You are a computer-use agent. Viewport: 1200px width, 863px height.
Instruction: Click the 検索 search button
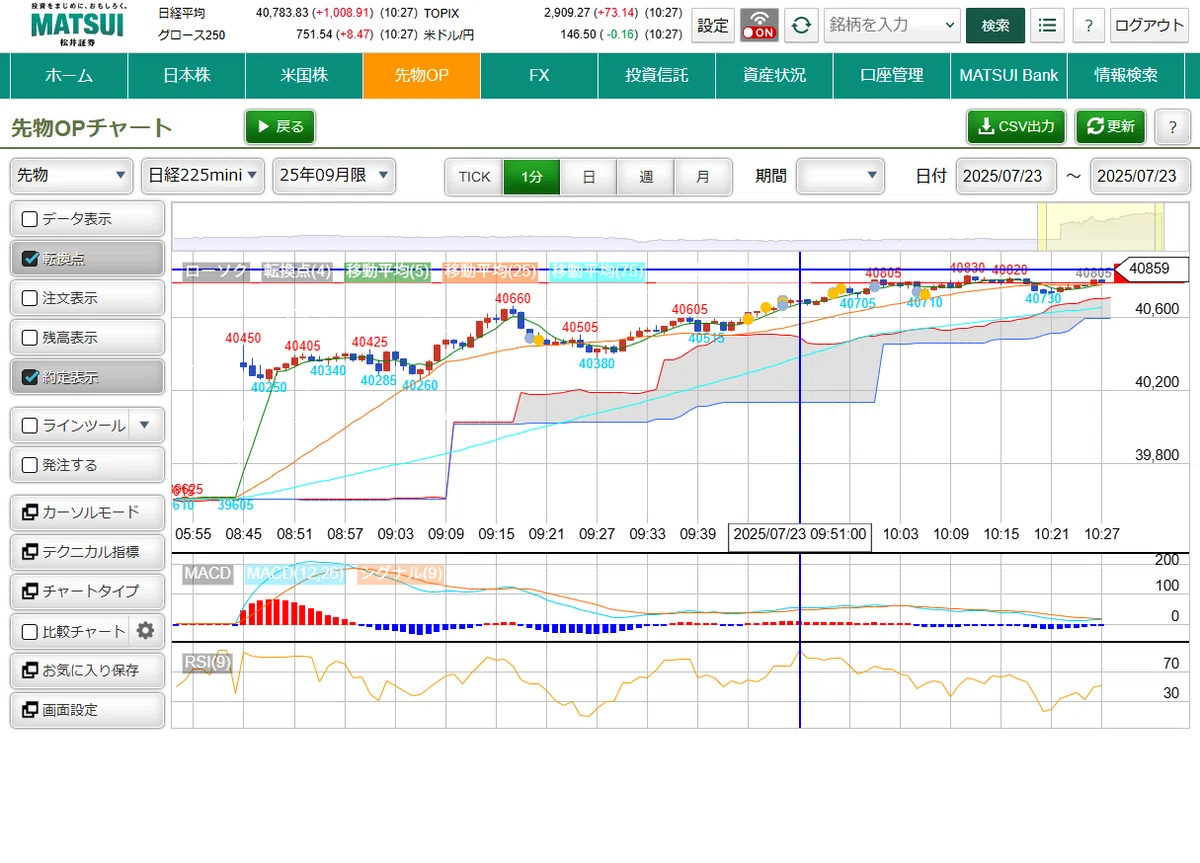995,25
